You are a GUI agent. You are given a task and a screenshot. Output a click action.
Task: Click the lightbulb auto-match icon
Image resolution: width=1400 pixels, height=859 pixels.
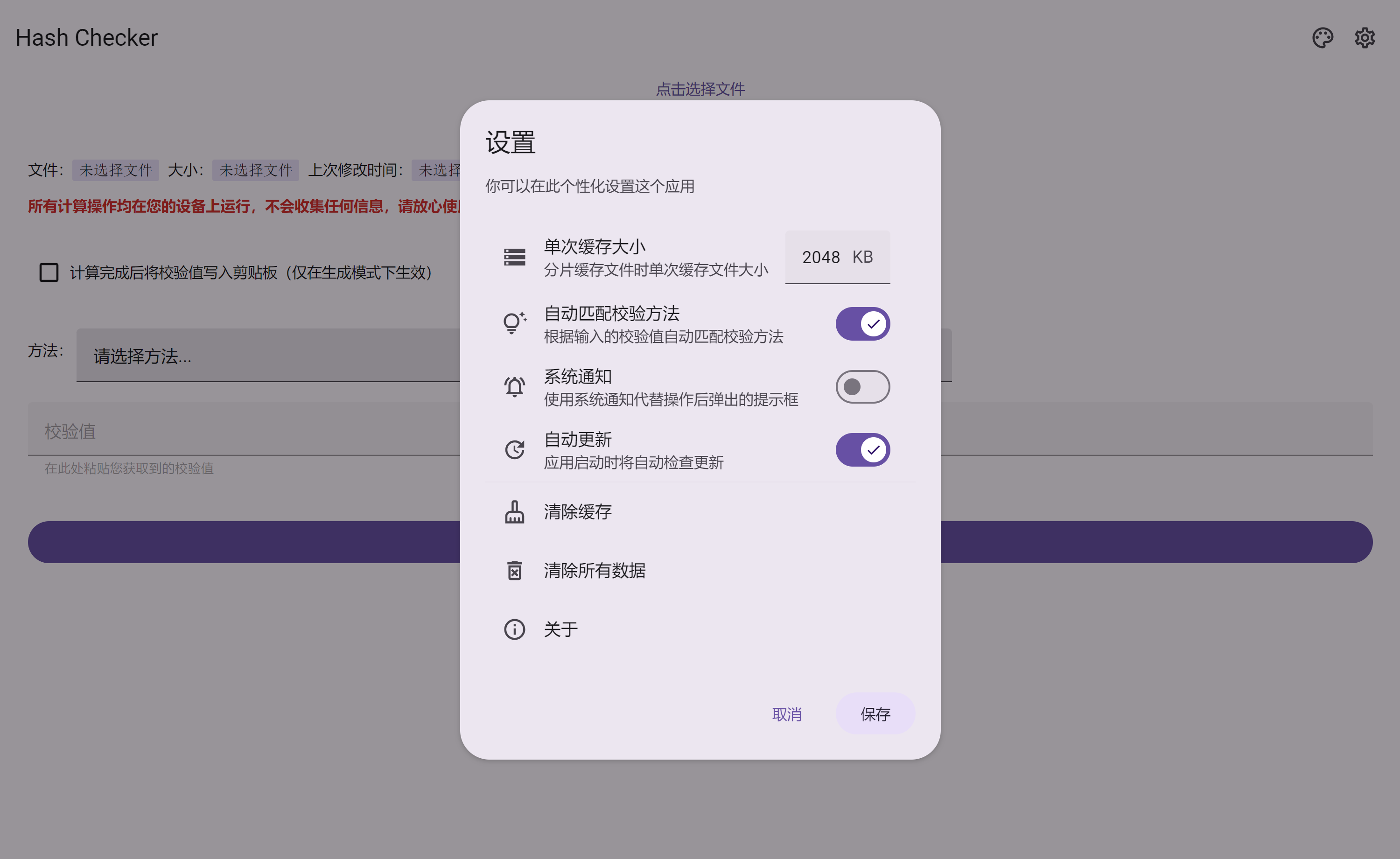point(514,323)
